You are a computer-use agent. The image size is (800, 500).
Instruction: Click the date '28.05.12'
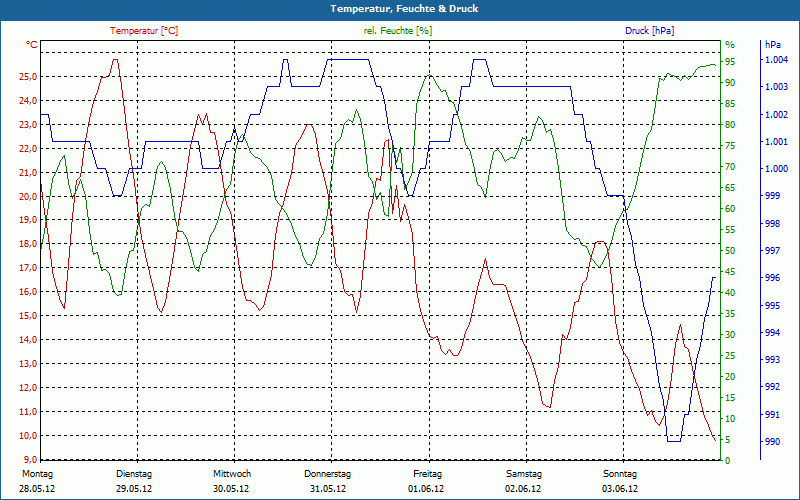[37, 489]
